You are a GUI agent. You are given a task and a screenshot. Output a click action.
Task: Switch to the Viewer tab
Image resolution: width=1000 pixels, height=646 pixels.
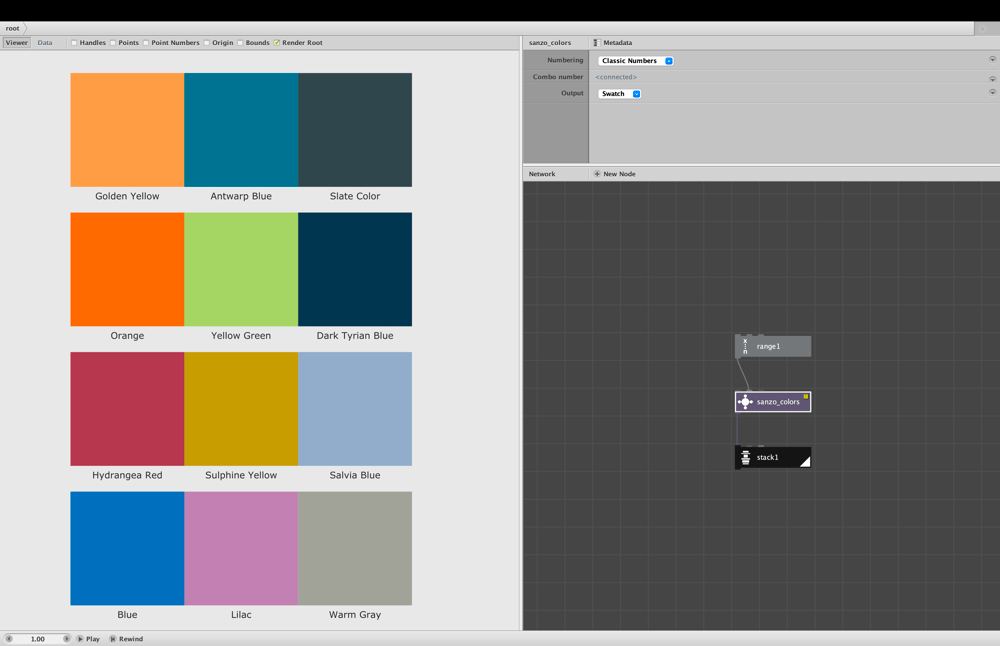pos(17,43)
